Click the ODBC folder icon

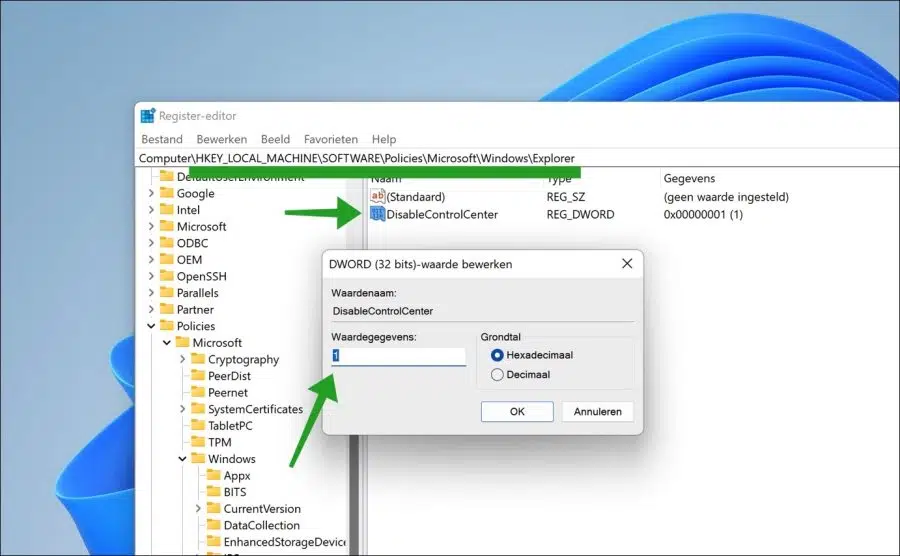pyautogui.click(x=166, y=243)
